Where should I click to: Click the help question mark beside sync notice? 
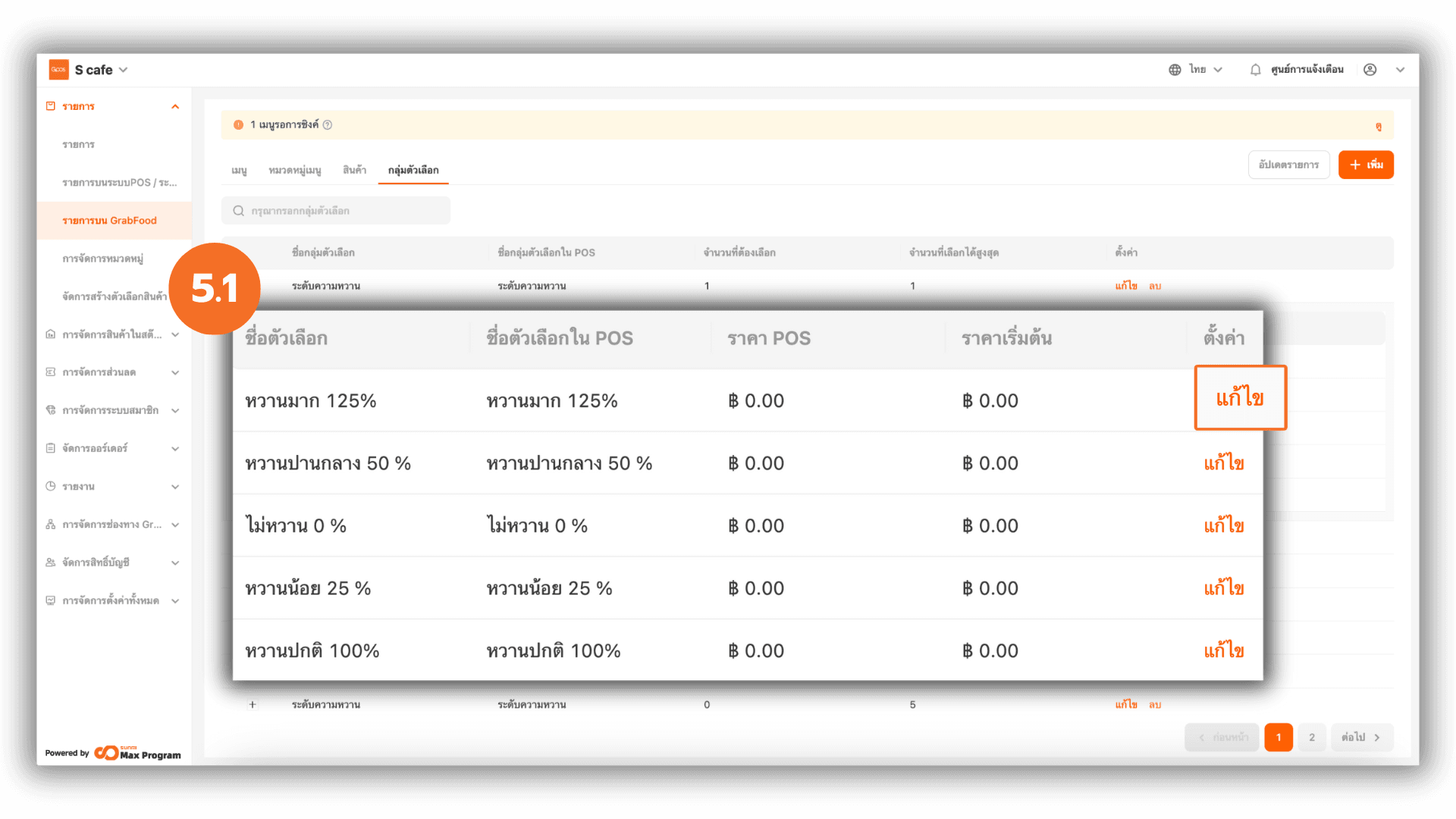[x=328, y=125]
